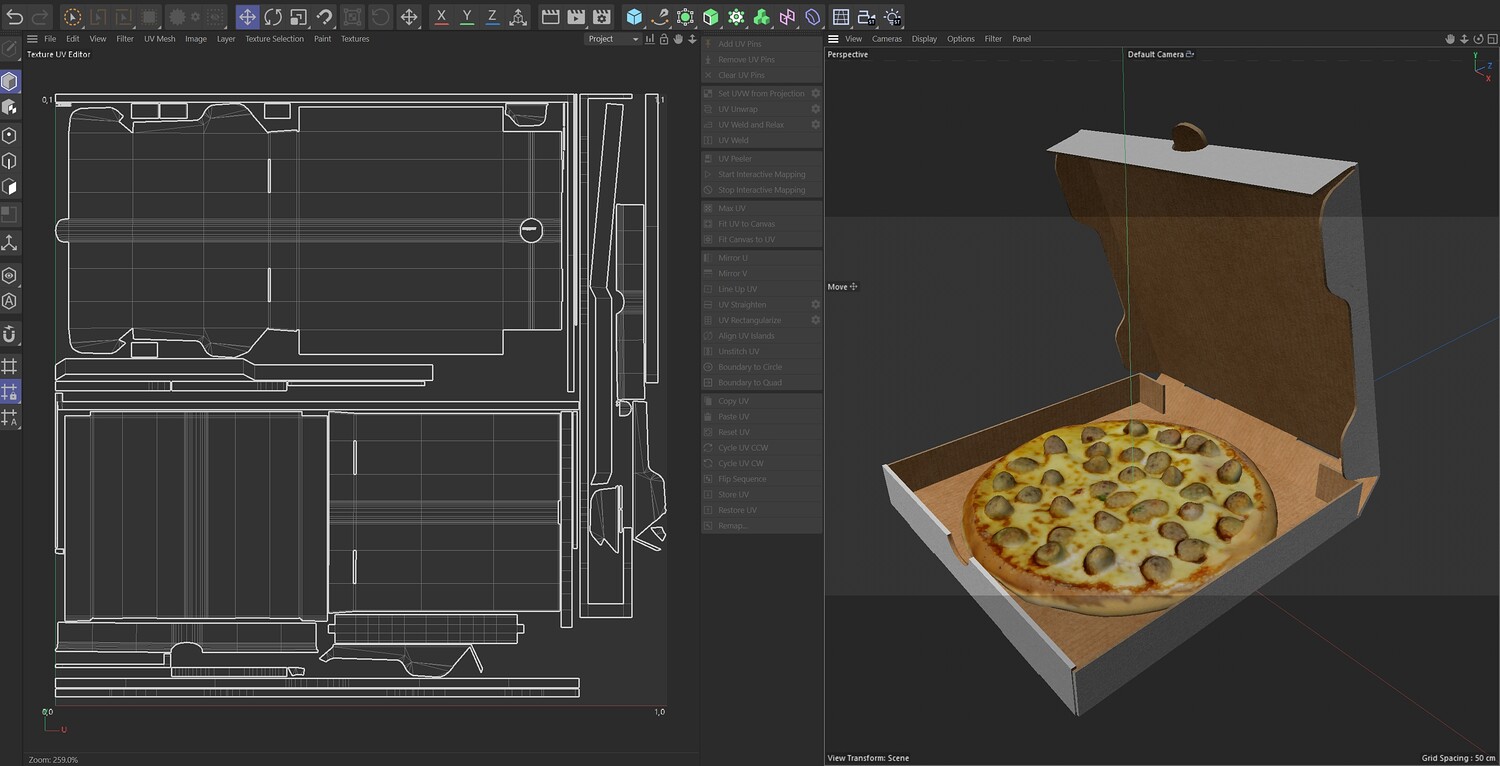The image size is (1500, 766).
Task: Select the Rotate tool in top toolbar
Action: pos(273,17)
